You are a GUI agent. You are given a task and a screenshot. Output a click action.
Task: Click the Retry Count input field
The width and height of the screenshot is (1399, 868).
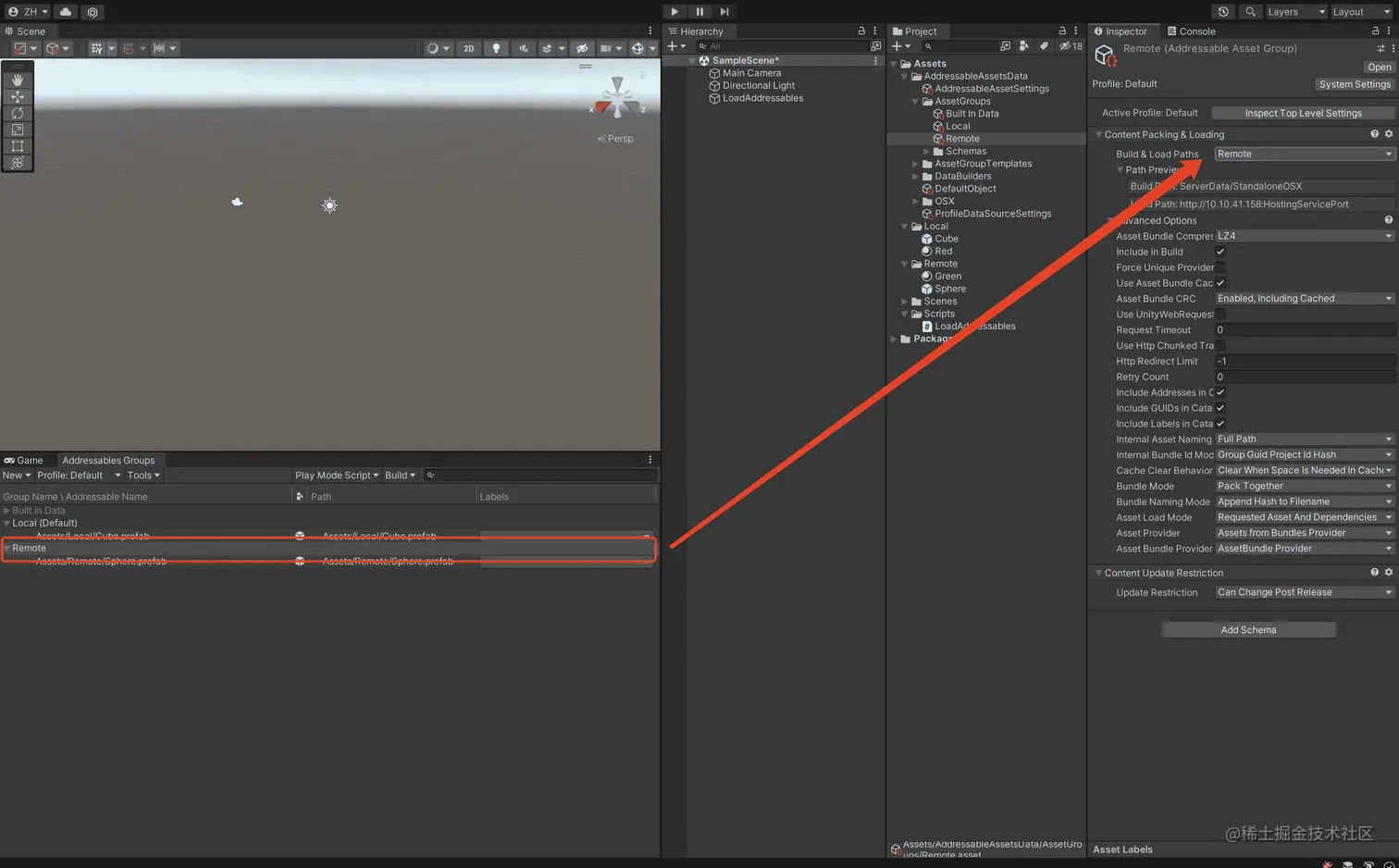click(1304, 377)
